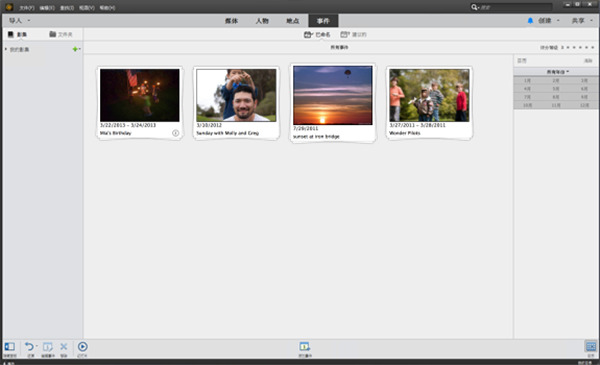Click the 所有事件 all events label
Viewport: 600px width, 365px height.
pos(339,47)
